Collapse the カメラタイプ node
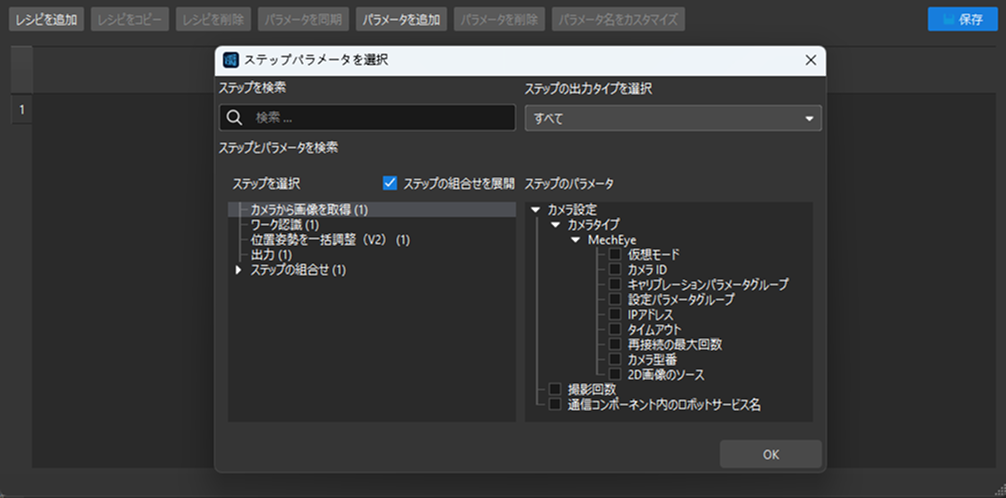Screen dimensions: 1006x498 click(x=556, y=225)
